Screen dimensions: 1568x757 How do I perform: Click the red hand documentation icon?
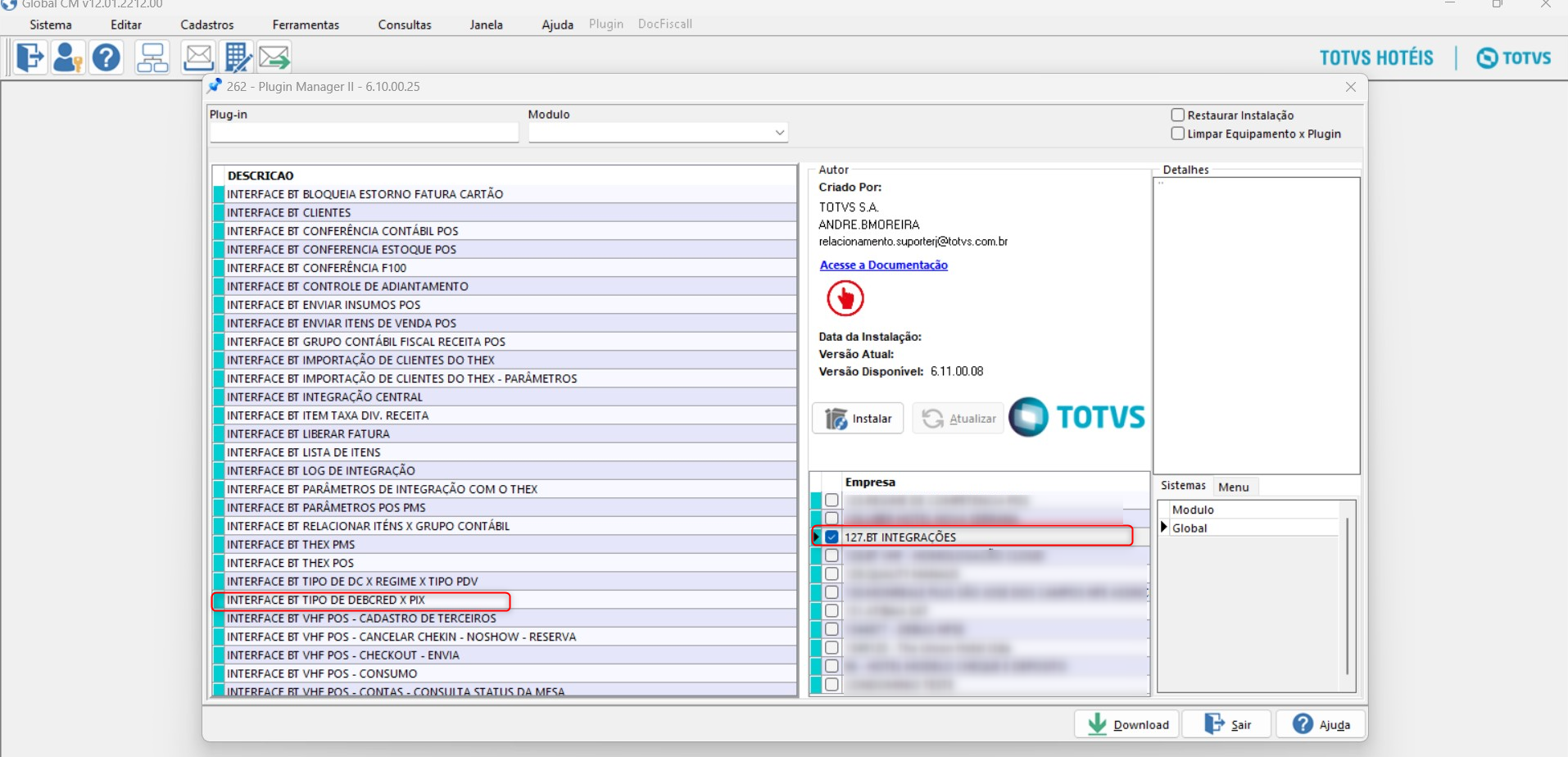tap(845, 298)
